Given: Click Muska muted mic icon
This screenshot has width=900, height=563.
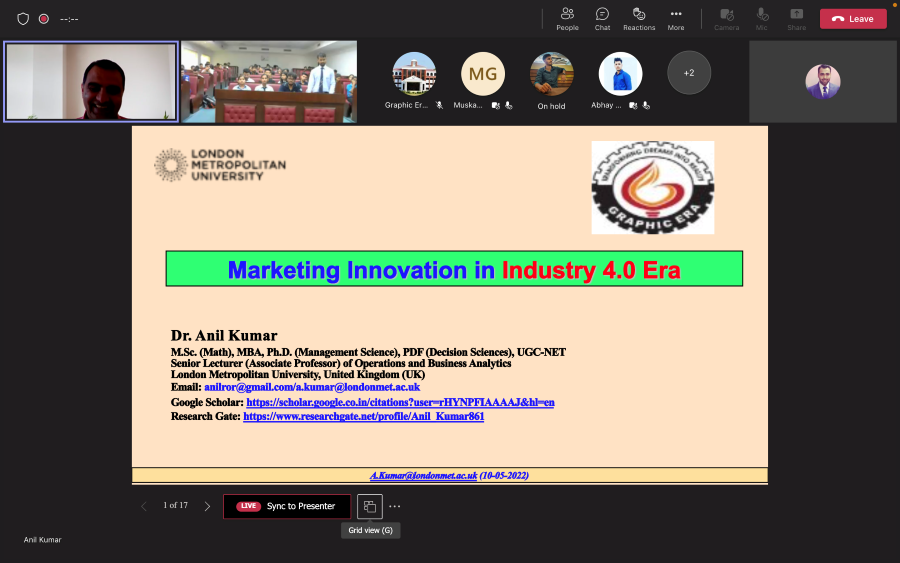Looking at the screenshot, I should click(x=509, y=106).
